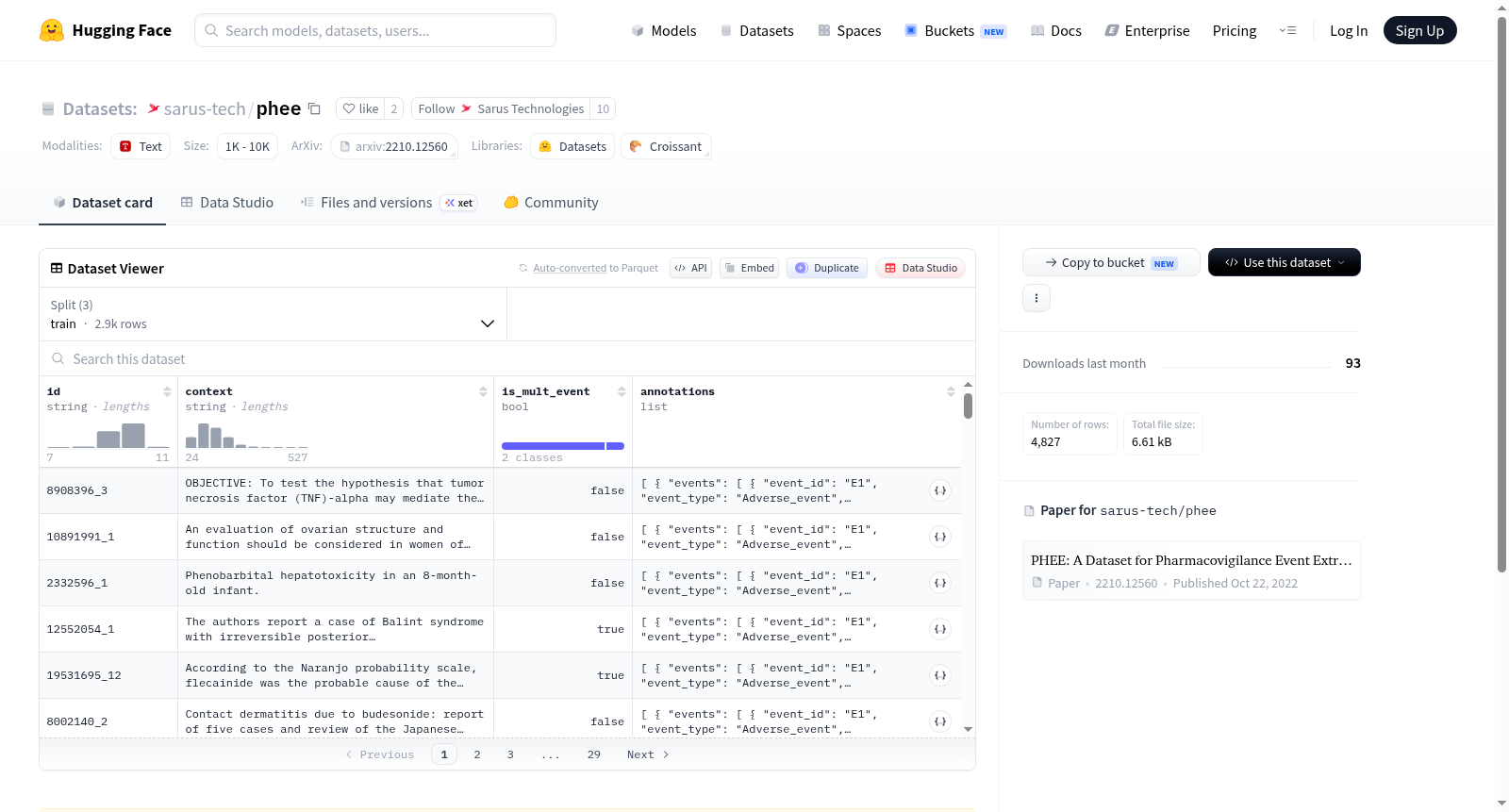Go to Buckets in top navigation
This screenshot has width=1509, height=812.
pyautogui.click(x=955, y=31)
